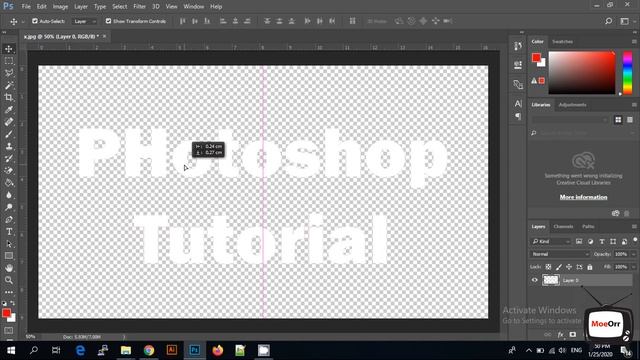Select the Lasso tool

click(x=9, y=73)
